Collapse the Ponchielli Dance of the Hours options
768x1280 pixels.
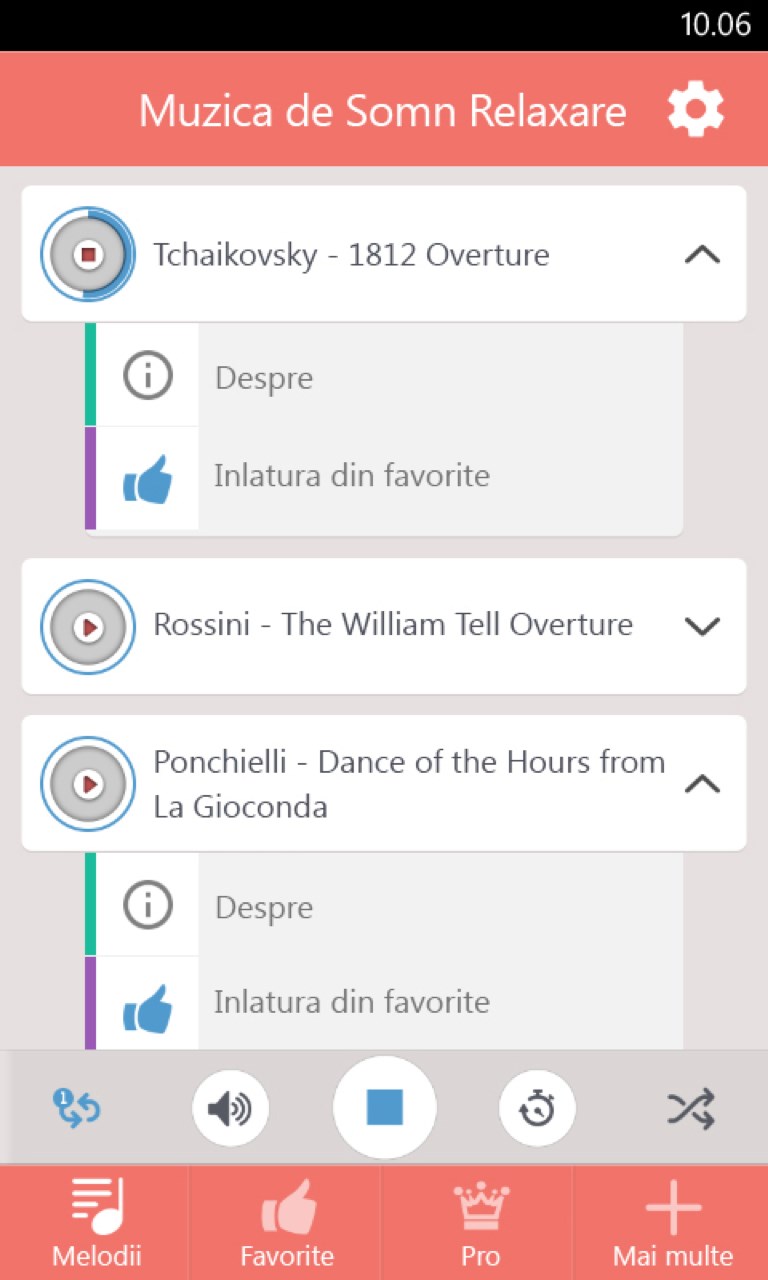702,785
